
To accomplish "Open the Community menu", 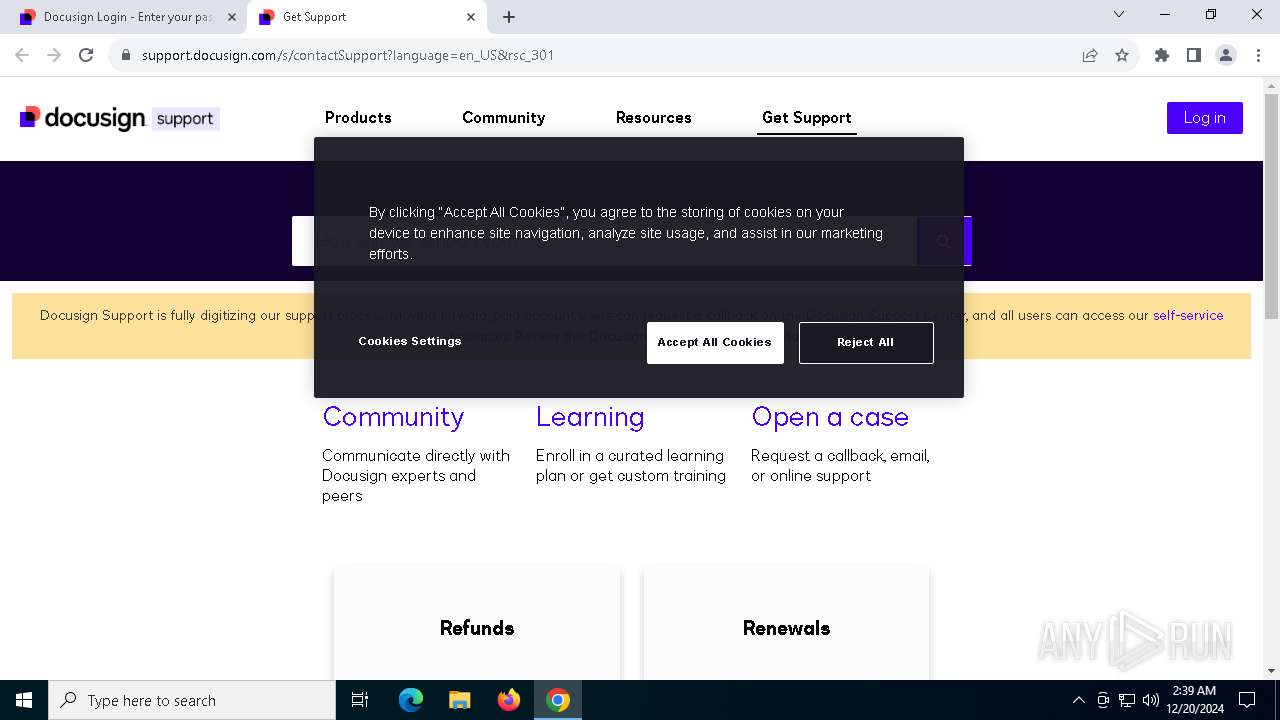I will 503,118.
